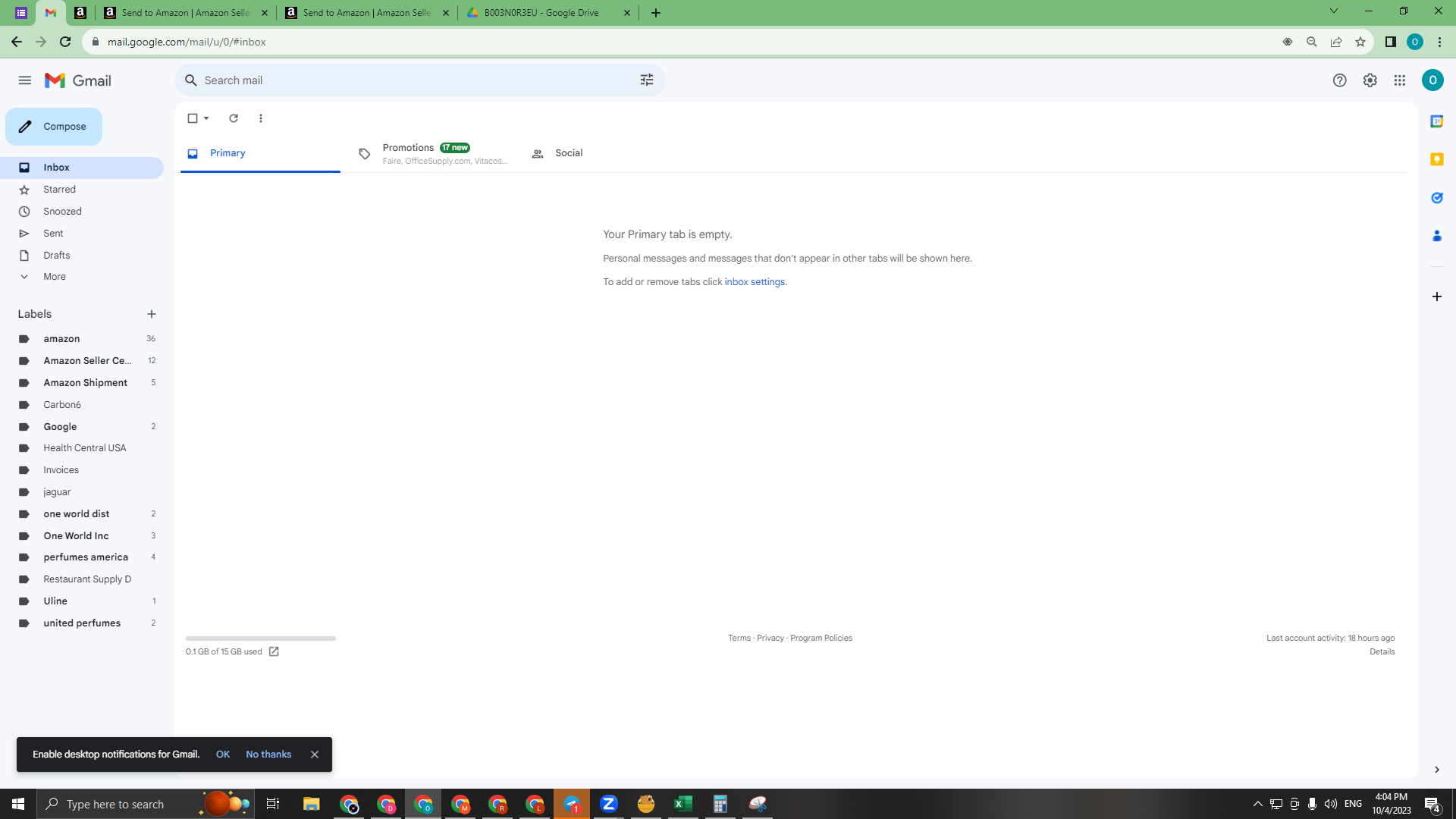Open storage management external link icon

click(274, 651)
